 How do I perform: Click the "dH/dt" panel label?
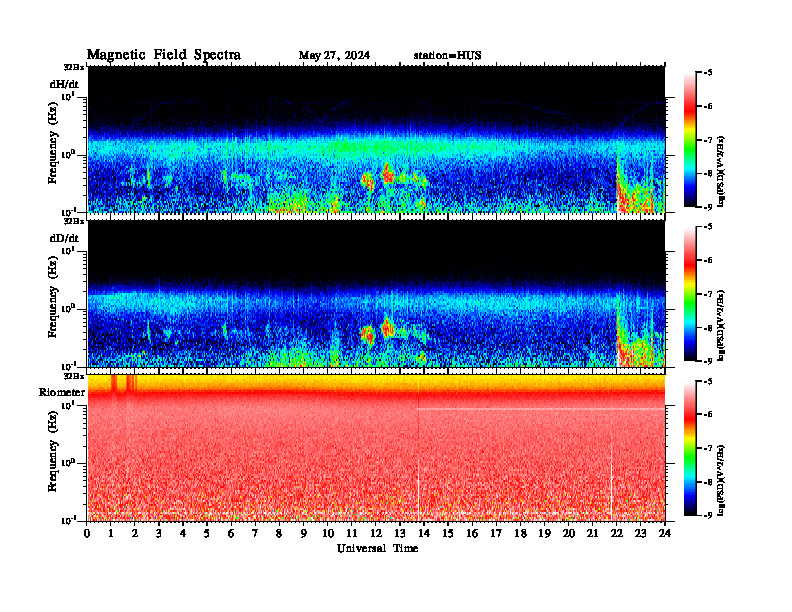point(64,85)
